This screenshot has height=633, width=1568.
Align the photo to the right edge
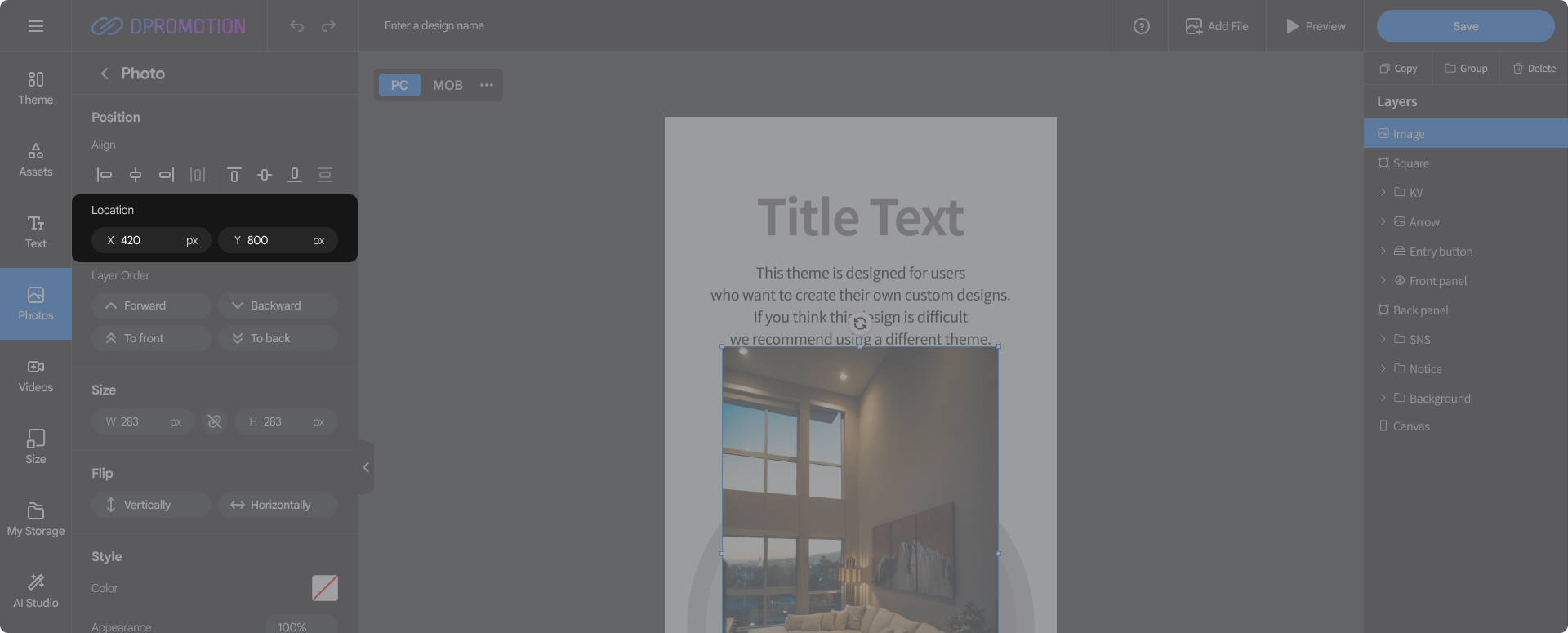(x=167, y=175)
